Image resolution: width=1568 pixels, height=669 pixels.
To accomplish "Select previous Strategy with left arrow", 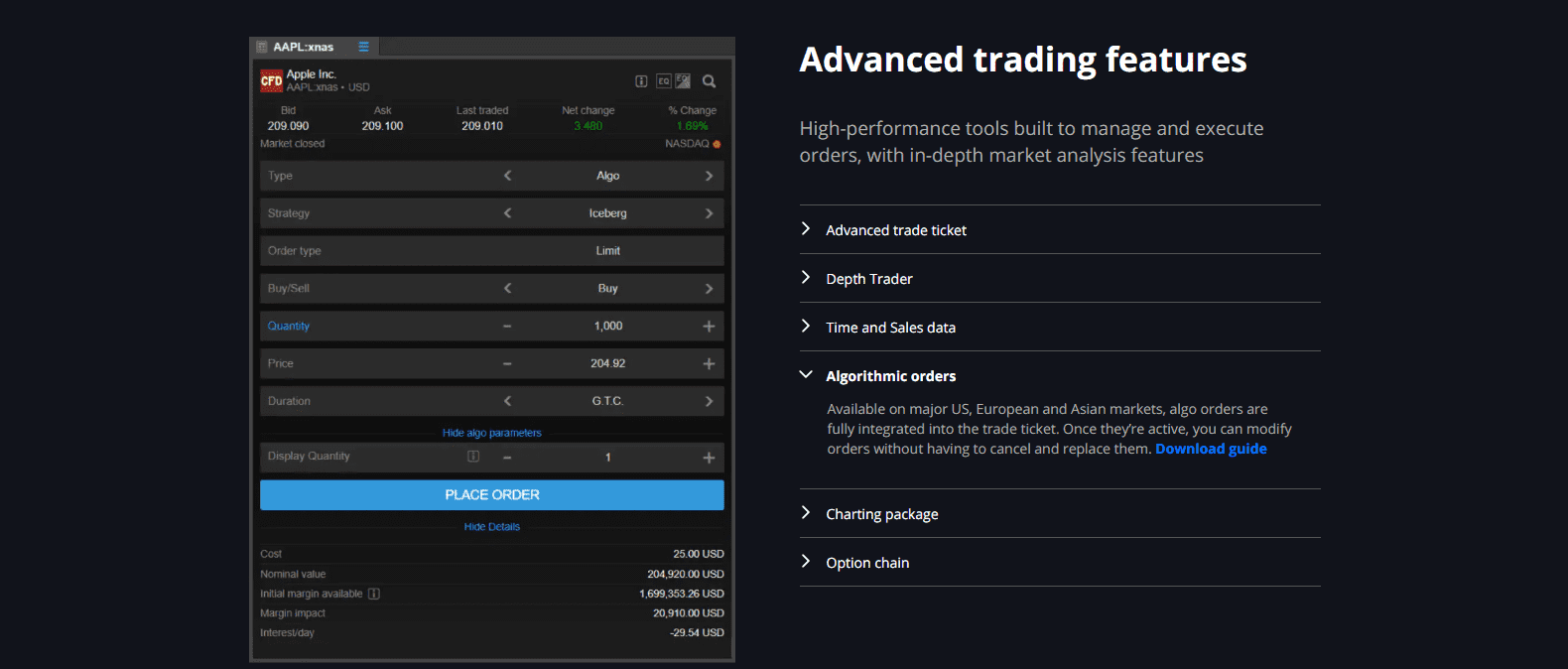I will click(507, 213).
